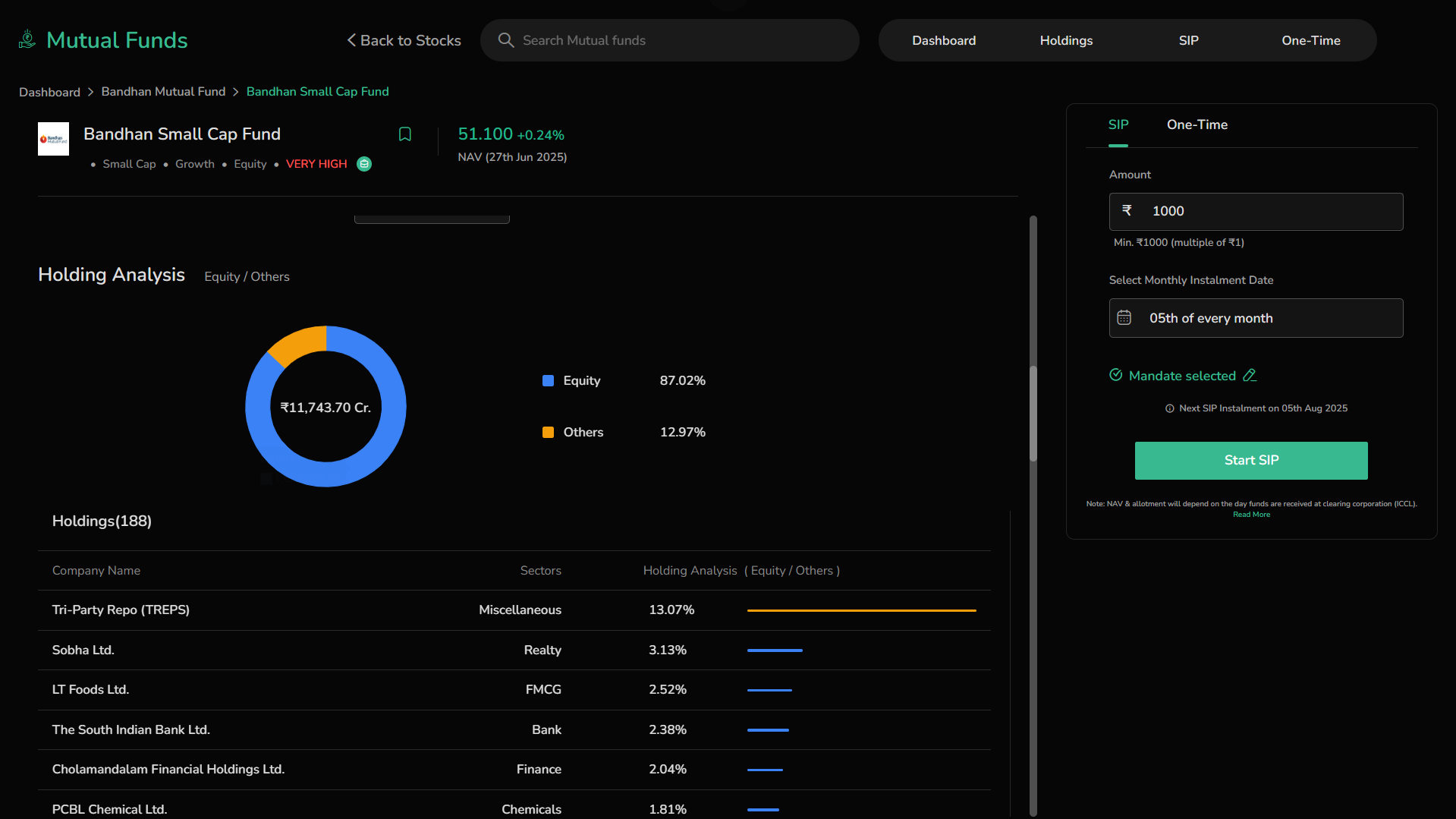
Task: Click the Bandhan Small Cap Fund breadcrumb
Action: click(317, 91)
